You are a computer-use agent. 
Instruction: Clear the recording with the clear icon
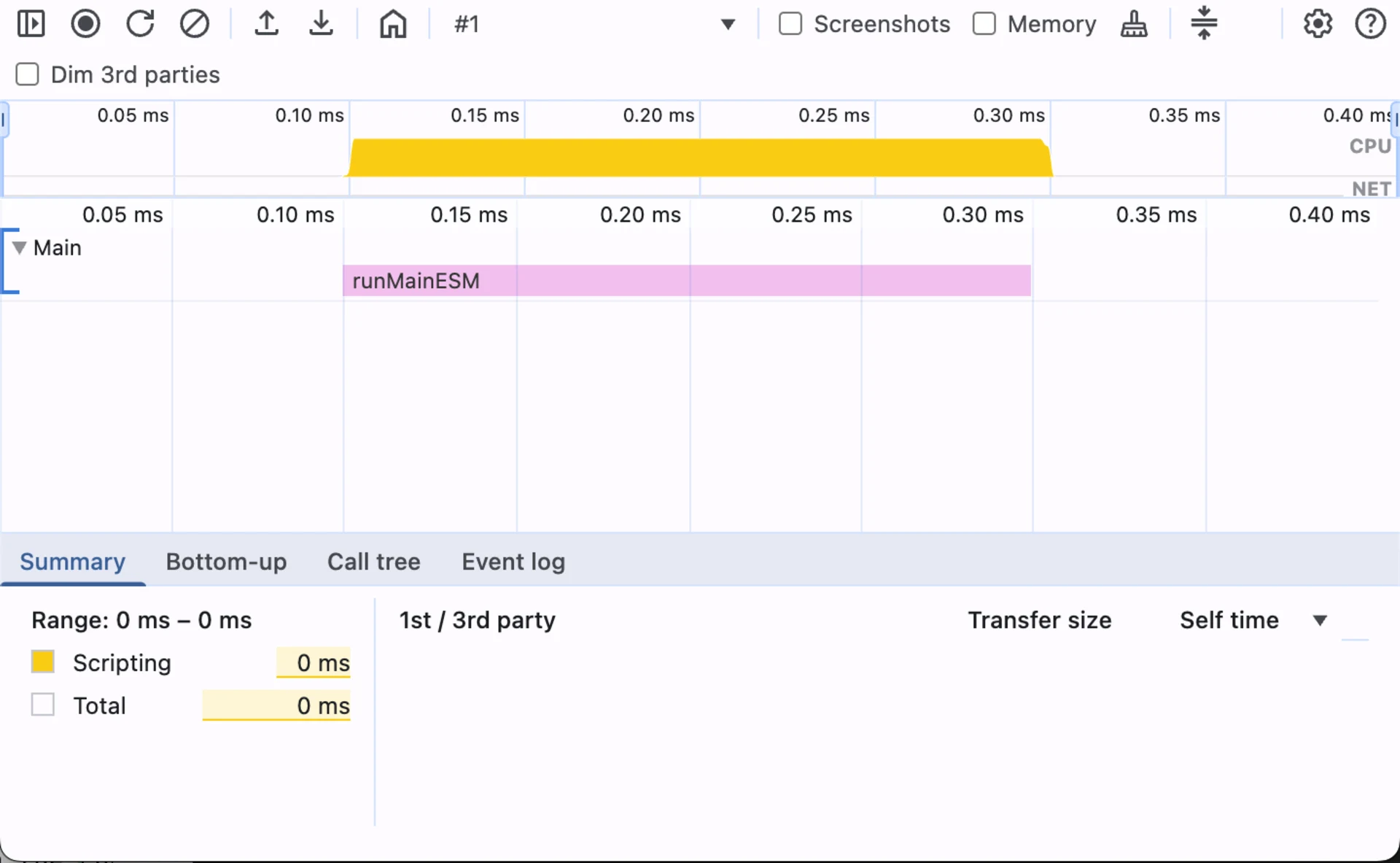point(194,24)
